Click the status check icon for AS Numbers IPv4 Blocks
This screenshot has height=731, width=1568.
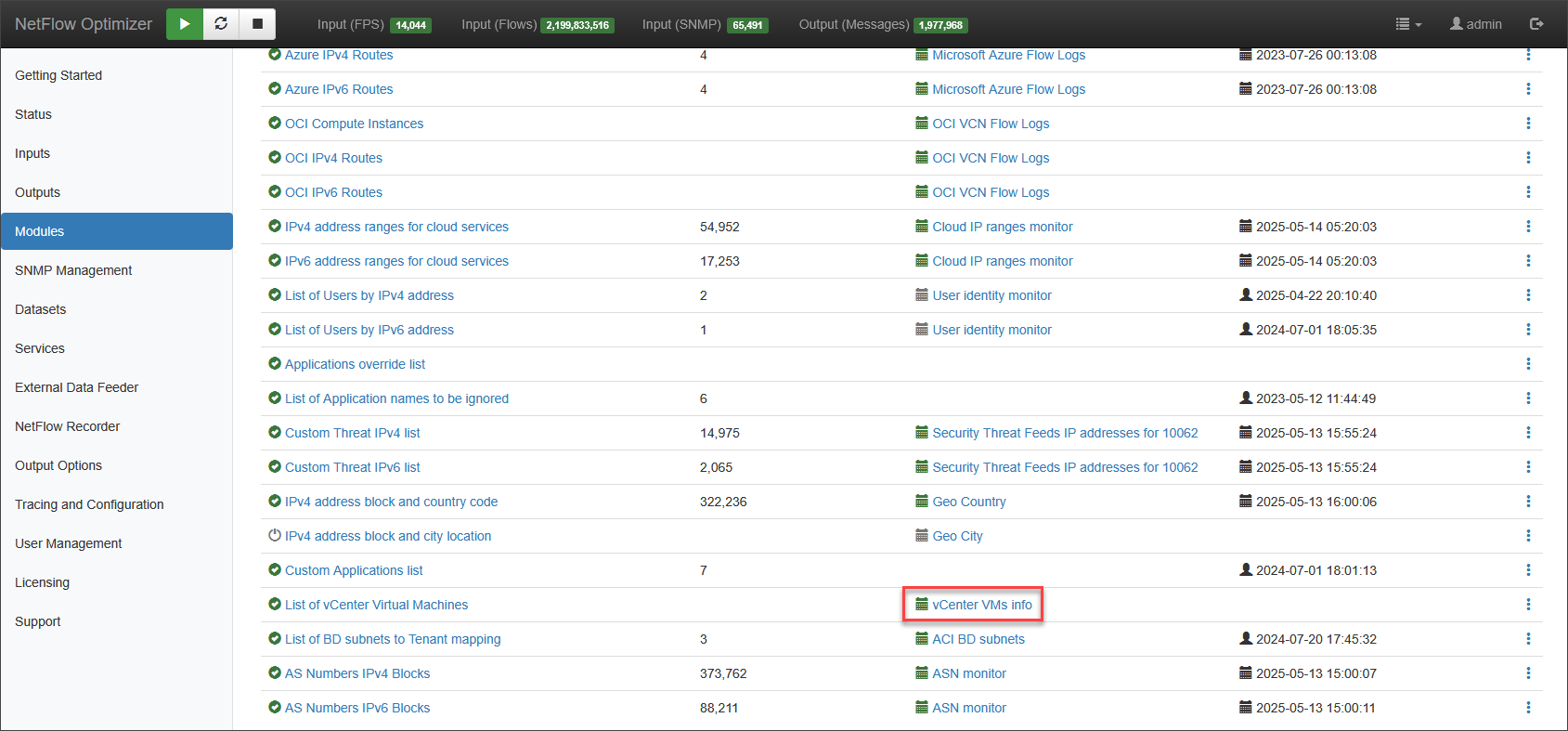click(275, 672)
